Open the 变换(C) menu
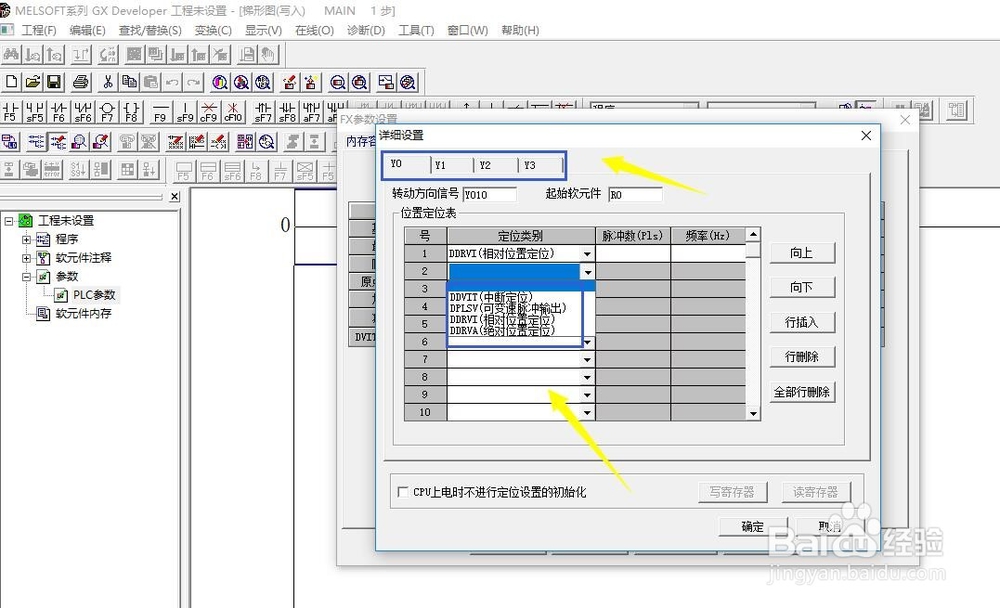 click(x=213, y=30)
